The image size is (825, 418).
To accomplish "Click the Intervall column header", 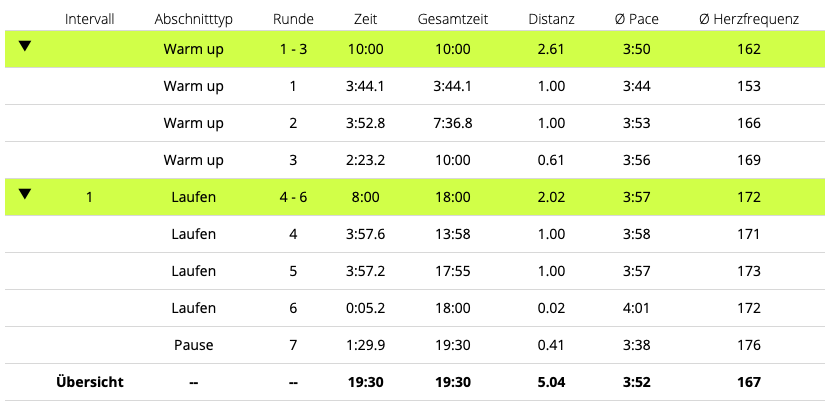I will pyautogui.click(x=89, y=19).
